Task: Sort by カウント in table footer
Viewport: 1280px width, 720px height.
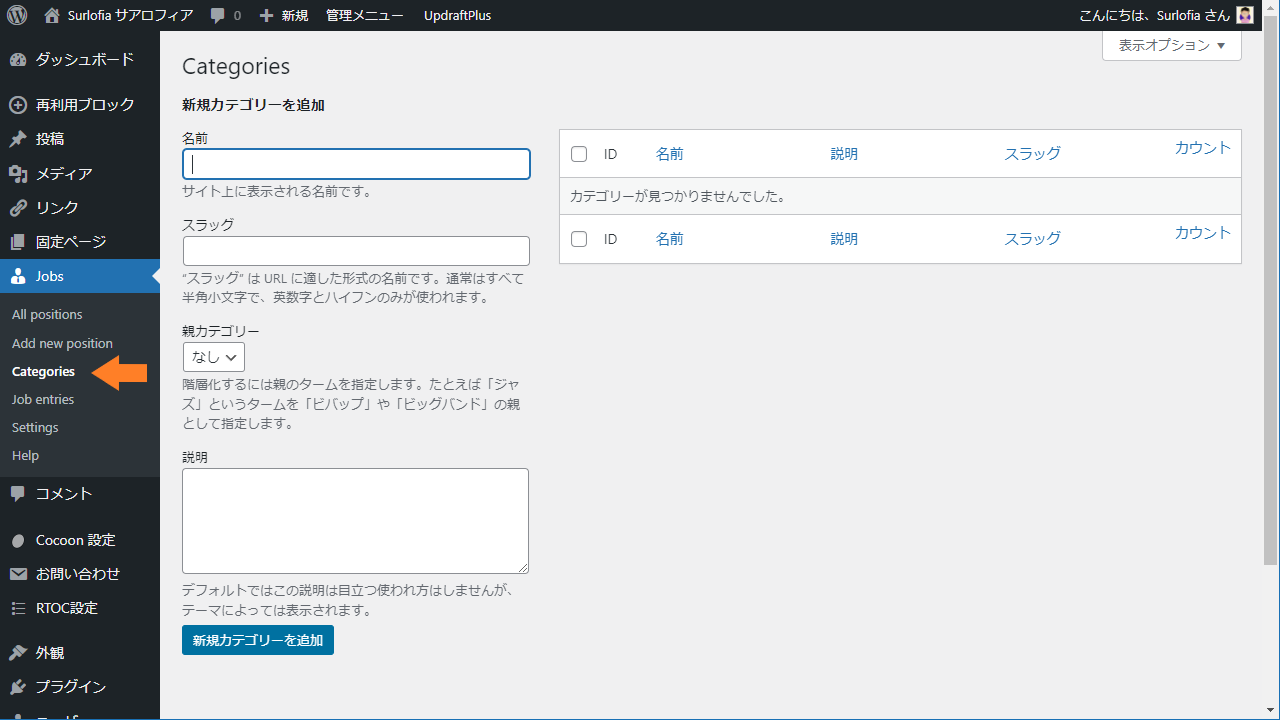Action: [x=1203, y=233]
